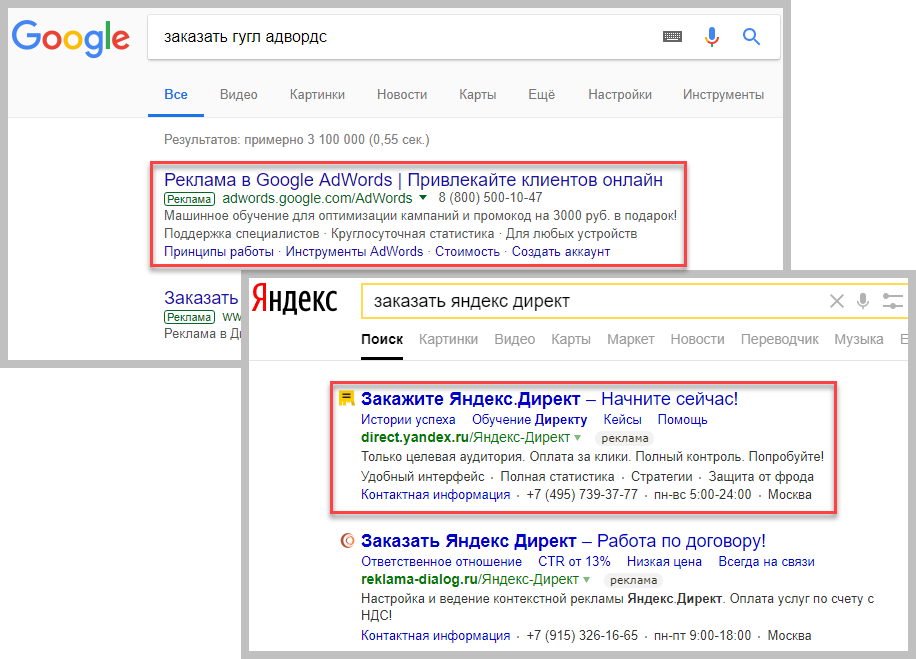Clear the Yandex search field with X
916x659 pixels.
click(x=837, y=301)
